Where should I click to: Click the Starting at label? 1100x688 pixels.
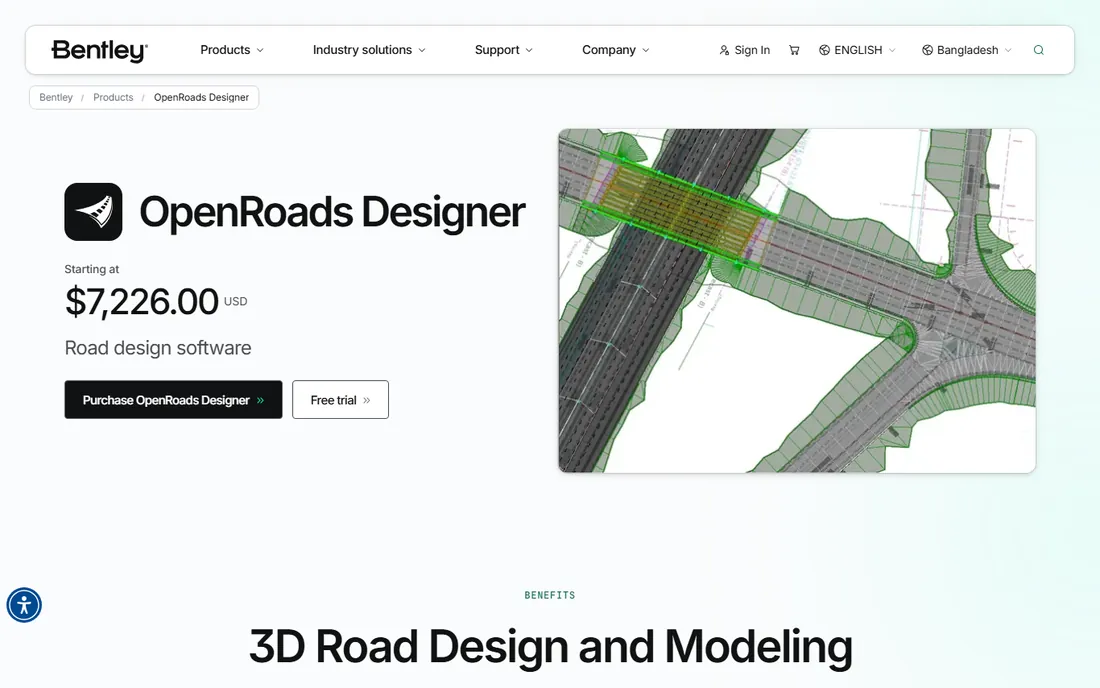coord(92,269)
